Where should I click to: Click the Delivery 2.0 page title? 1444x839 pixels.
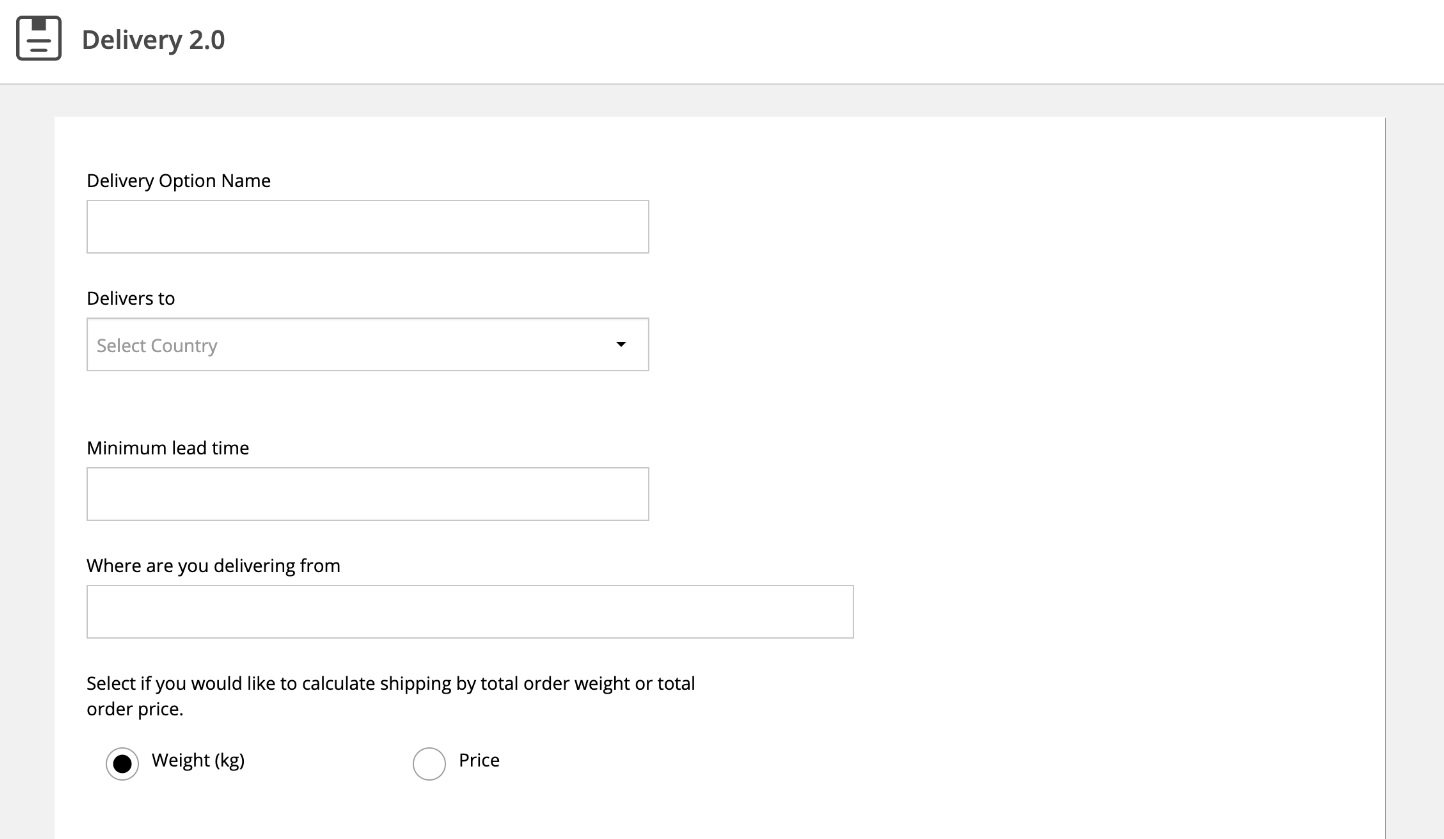[153, 40]
